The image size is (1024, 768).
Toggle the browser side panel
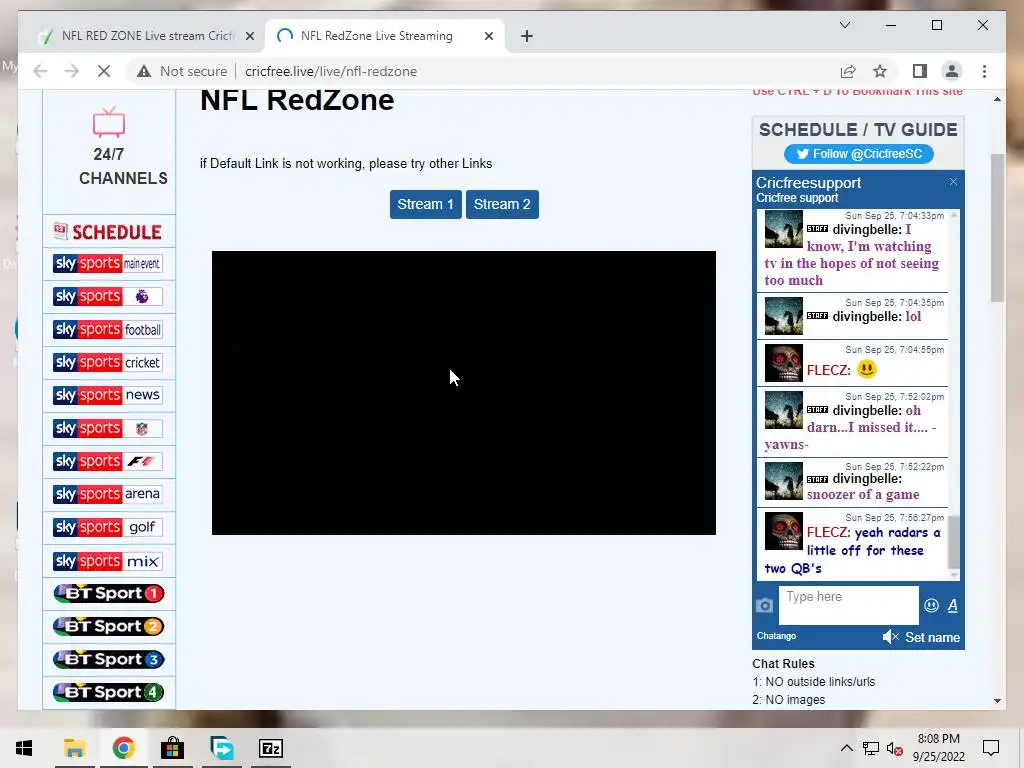[x=920, y=71]
